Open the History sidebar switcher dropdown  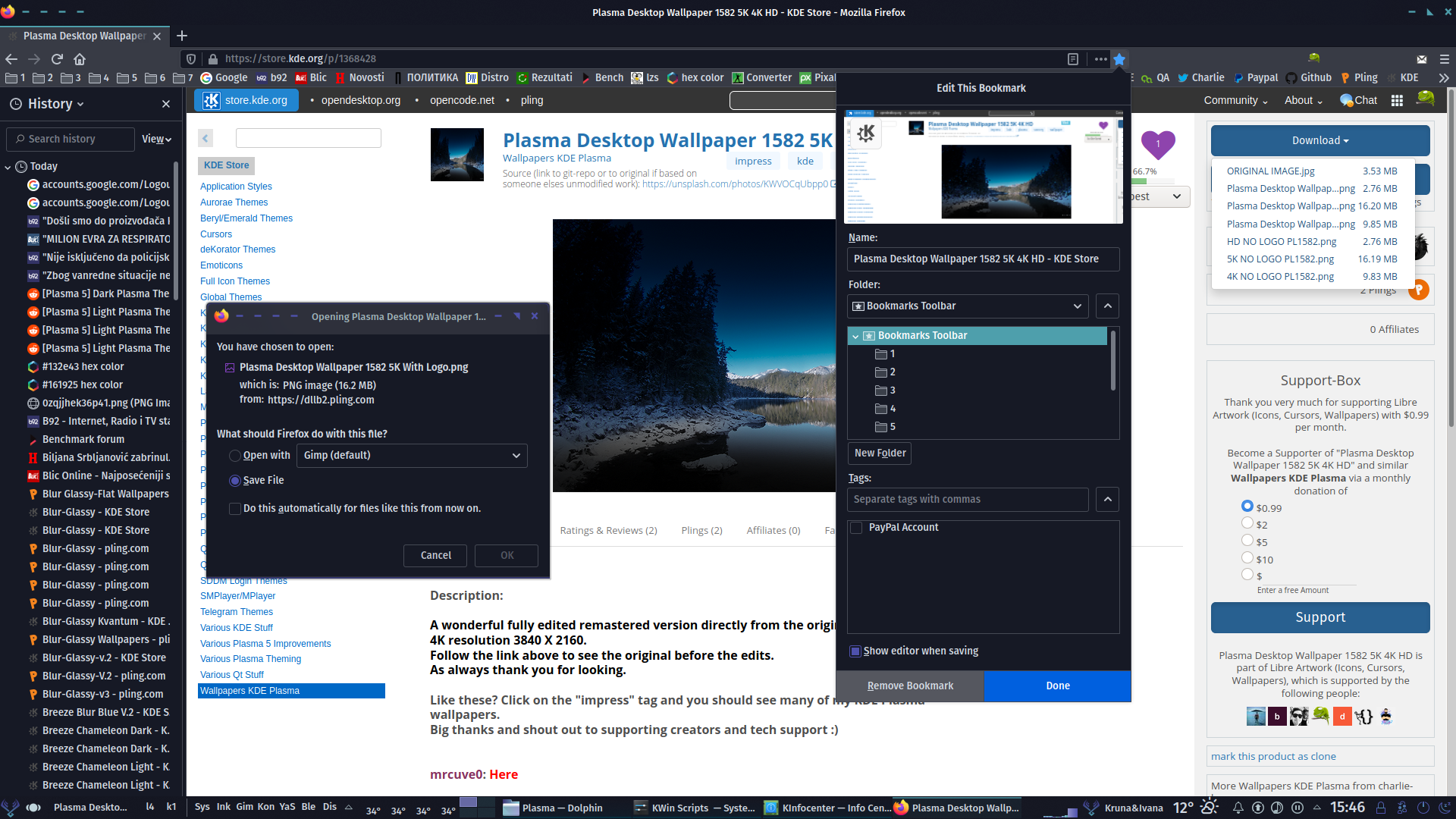[47, 104]
